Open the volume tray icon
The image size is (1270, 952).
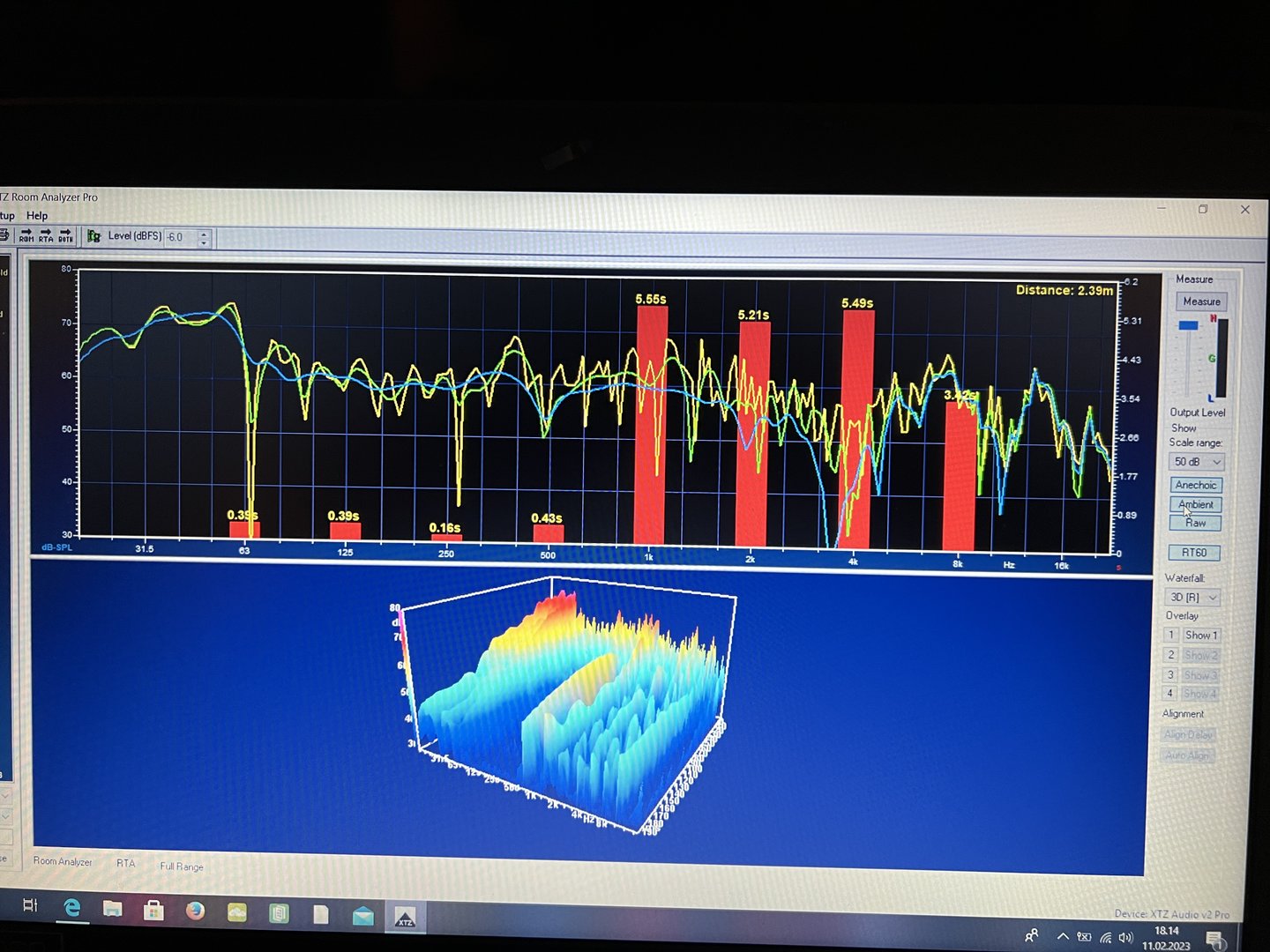(x=1125, y=938)
